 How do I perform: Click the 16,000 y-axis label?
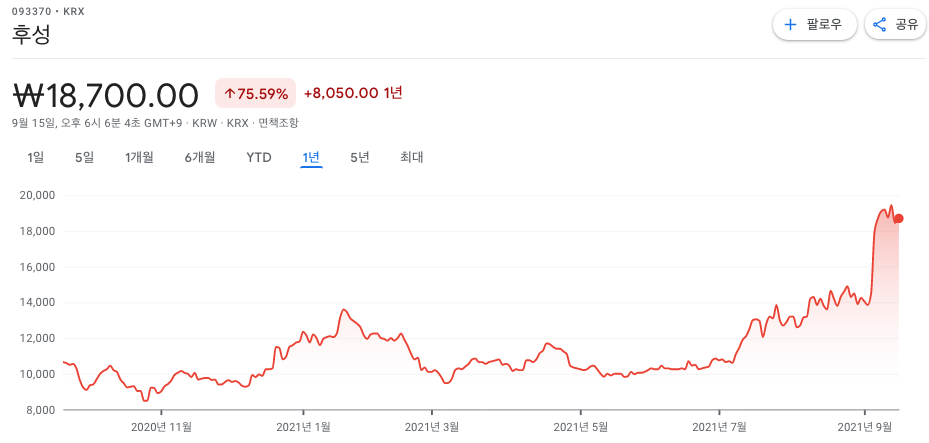coord(37,267)
